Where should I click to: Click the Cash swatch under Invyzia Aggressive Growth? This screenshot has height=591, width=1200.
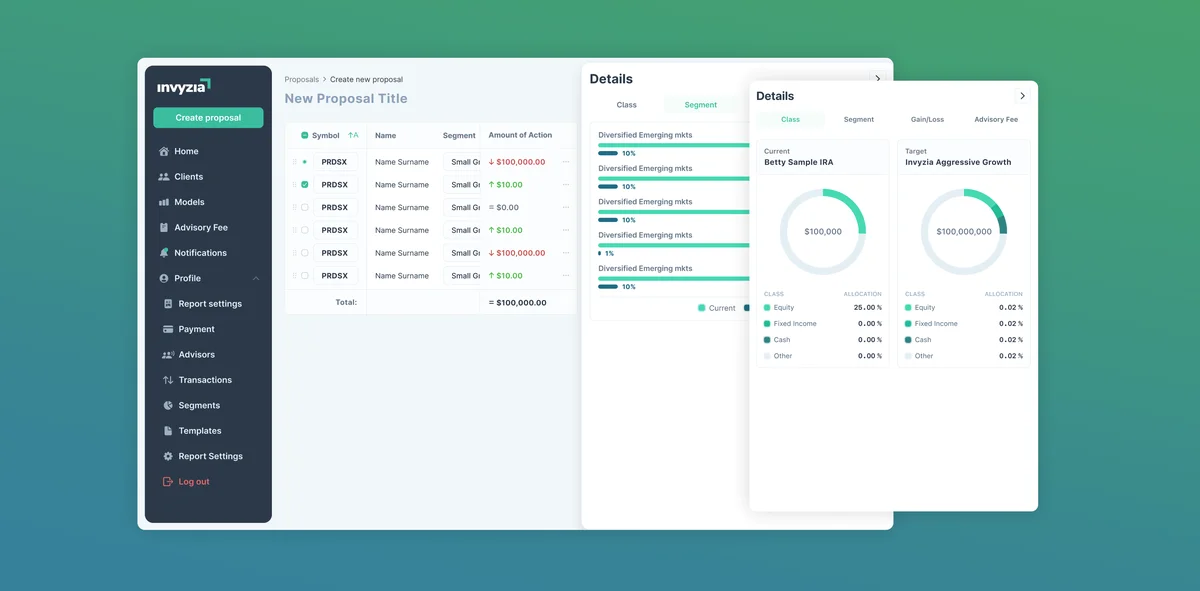click(x=908, y=340)
